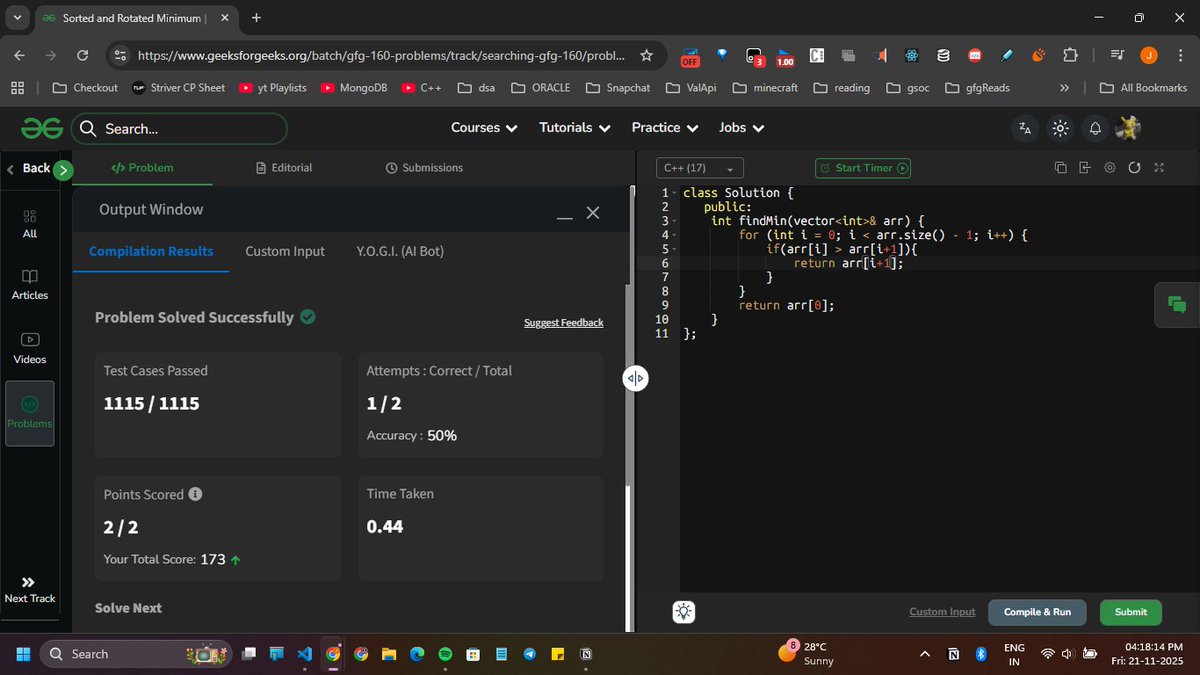
Task: Open the C++ (17) language dropdown
Action: click(x=698, y=168)
